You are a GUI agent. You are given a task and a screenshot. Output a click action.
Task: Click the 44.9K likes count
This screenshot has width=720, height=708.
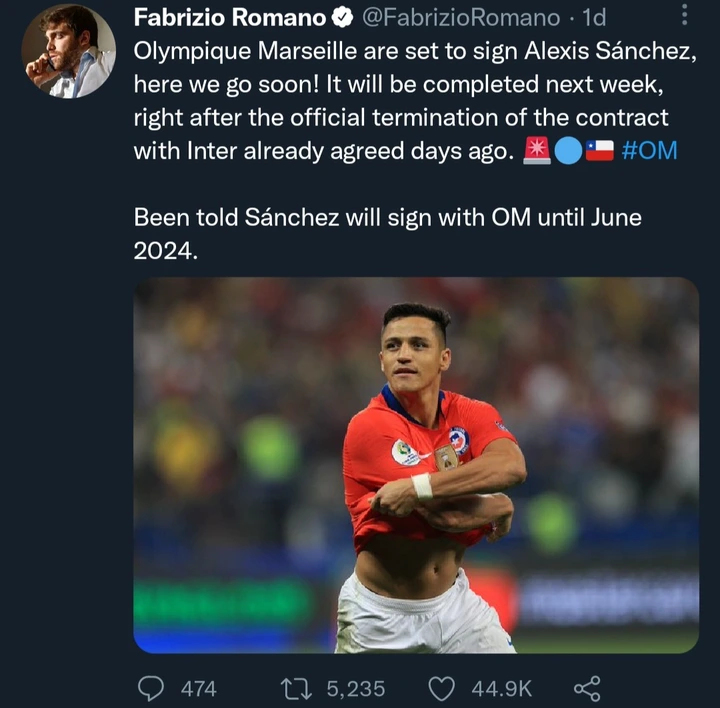(502, 688)
